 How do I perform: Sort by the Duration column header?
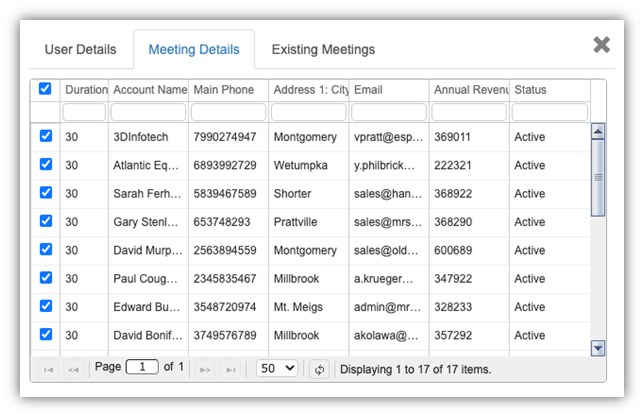[85, 90]
